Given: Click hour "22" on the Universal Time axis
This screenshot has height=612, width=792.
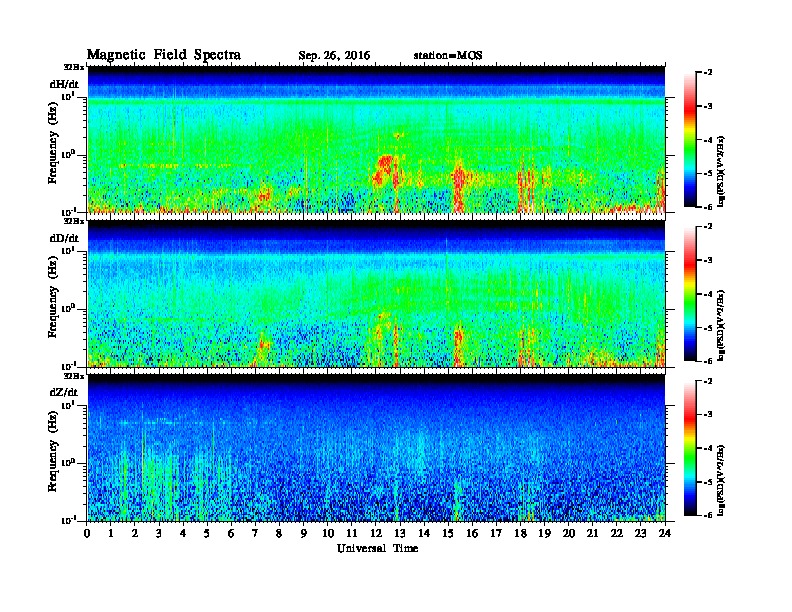Looking at the screenshot, I should 617,534.
